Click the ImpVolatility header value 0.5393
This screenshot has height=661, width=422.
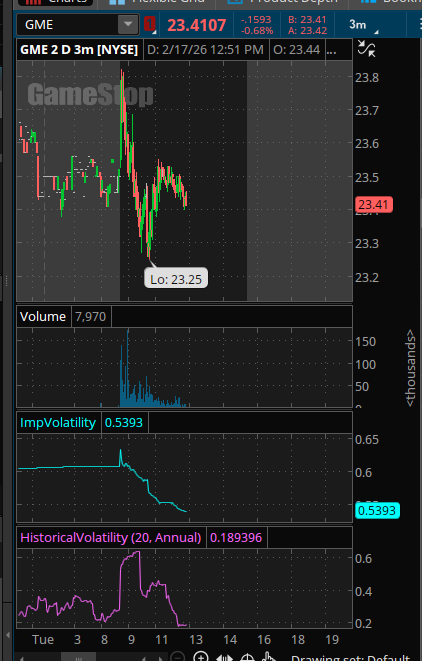[124, 422]
